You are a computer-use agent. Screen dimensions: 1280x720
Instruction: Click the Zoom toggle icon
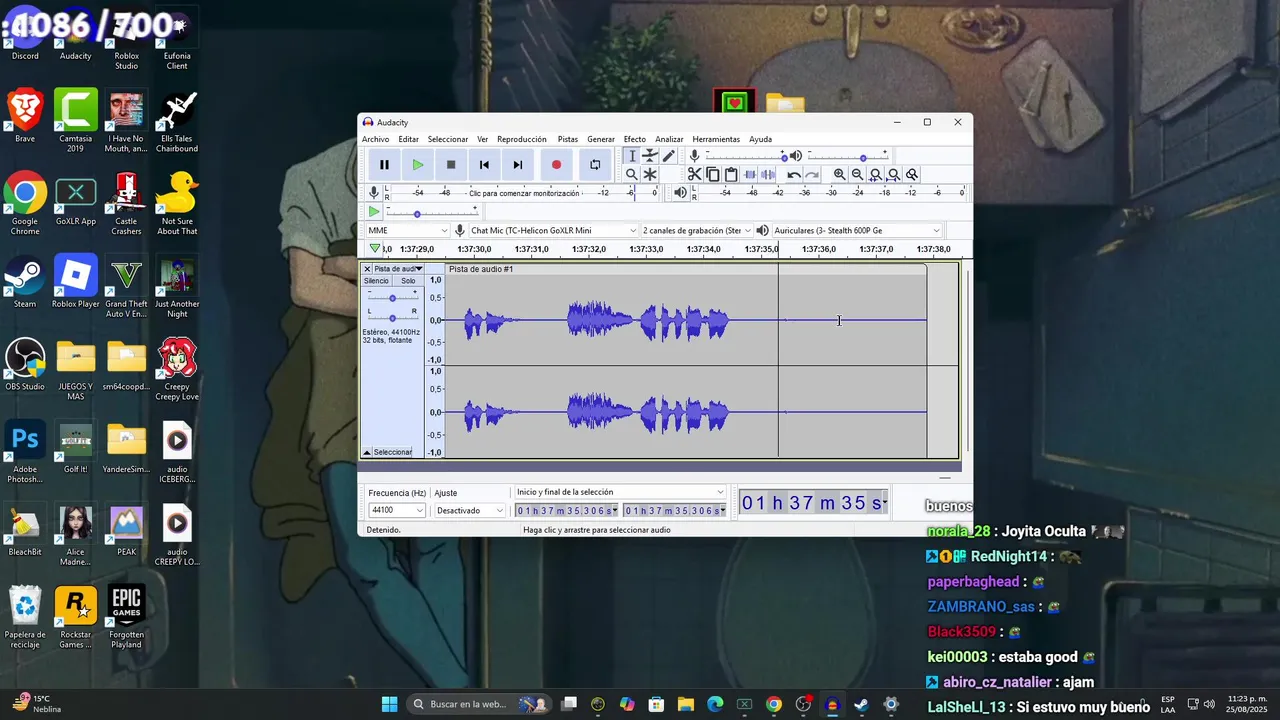pos(912,174)
